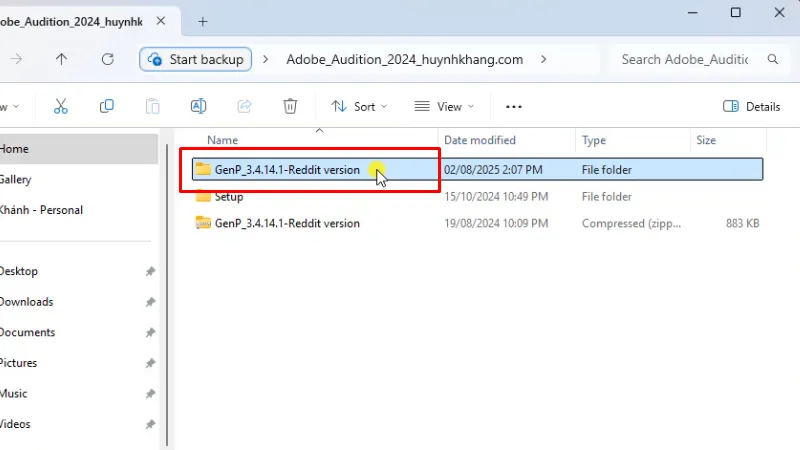Go up one folder level
Image resolution: width=800 pixels, height=450 pixels.
[x=61, y=59]
